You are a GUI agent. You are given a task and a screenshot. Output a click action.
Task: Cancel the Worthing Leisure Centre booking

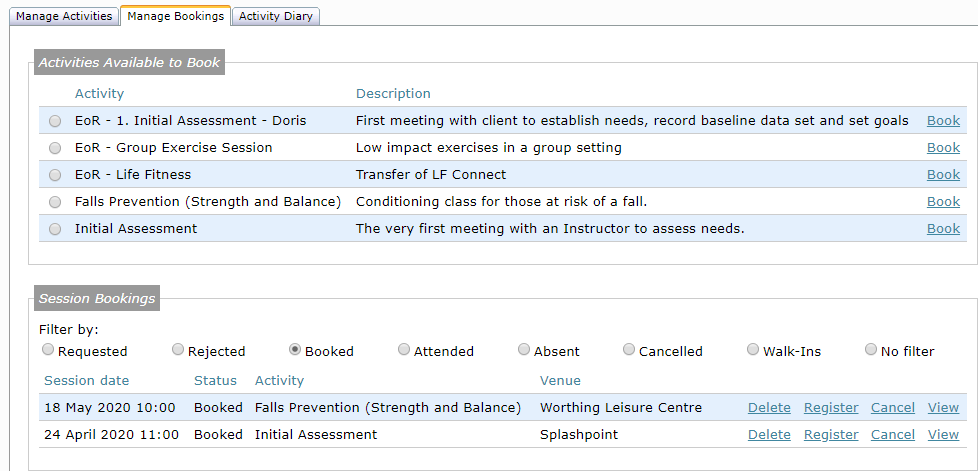click(x=893, y=408)
